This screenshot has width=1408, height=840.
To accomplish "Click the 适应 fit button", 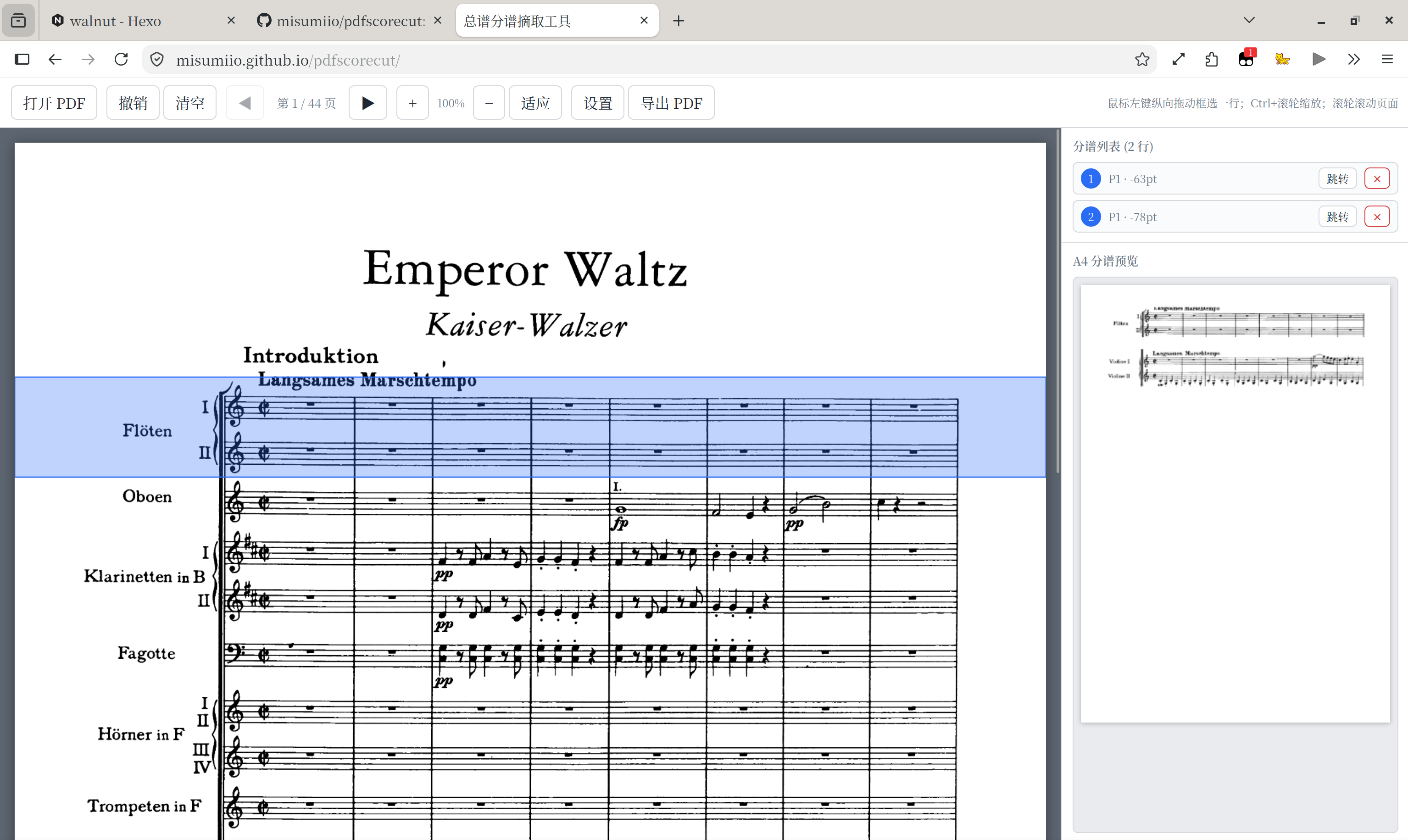I will coord(535,103).
